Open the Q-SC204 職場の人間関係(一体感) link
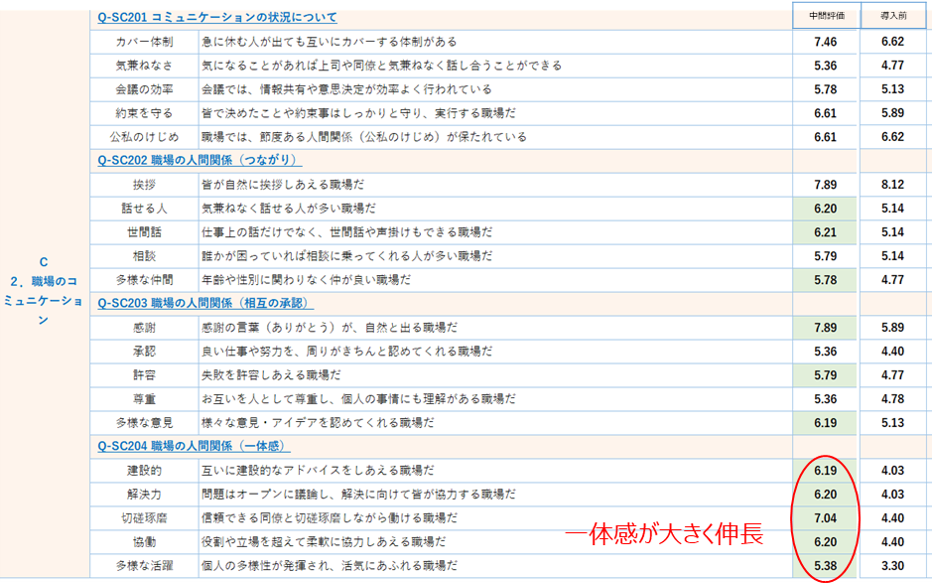The height and width of the screenshot is (583, 932). coord(194,446)
